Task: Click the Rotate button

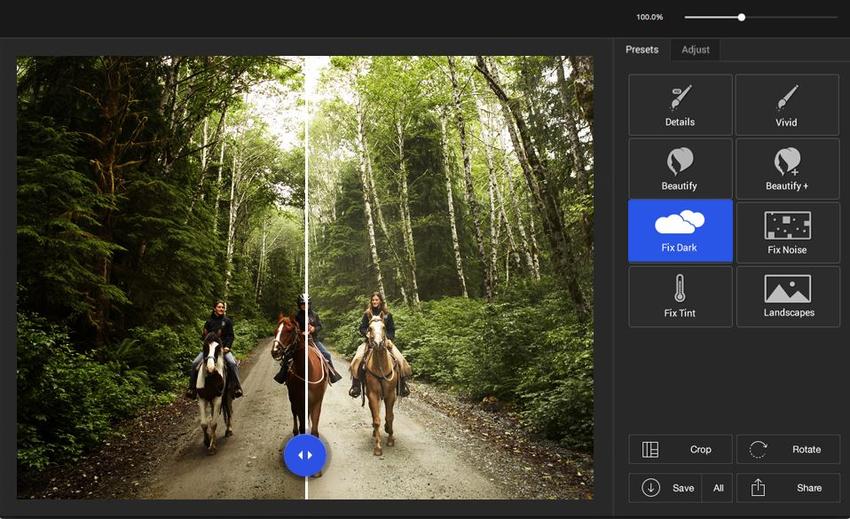Action: pos(787,450)
